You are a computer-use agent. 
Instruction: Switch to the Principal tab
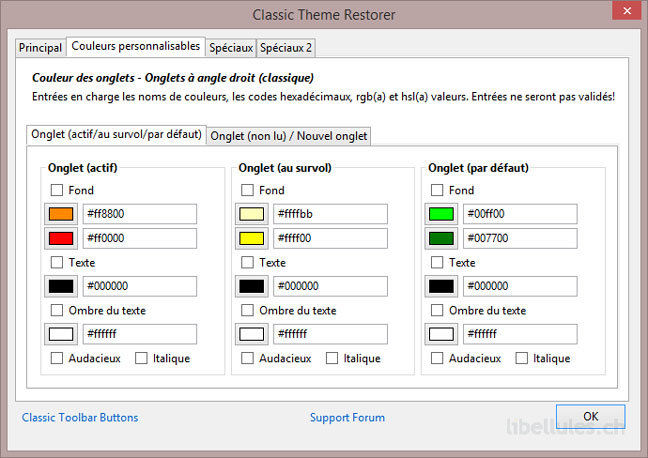pos(40,48)
